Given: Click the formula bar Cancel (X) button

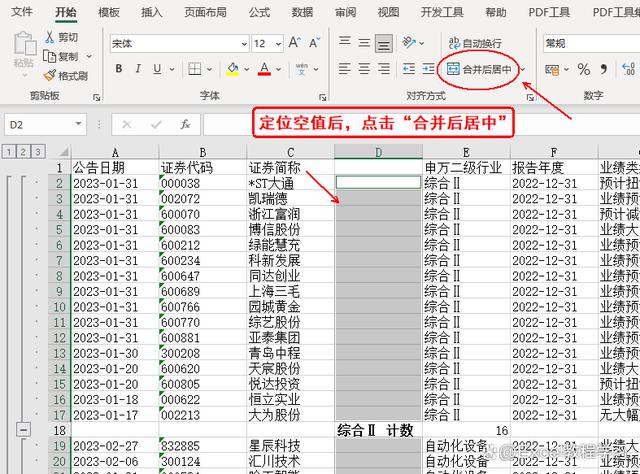Looking at the screenshot, I should [x=127, y=124].
